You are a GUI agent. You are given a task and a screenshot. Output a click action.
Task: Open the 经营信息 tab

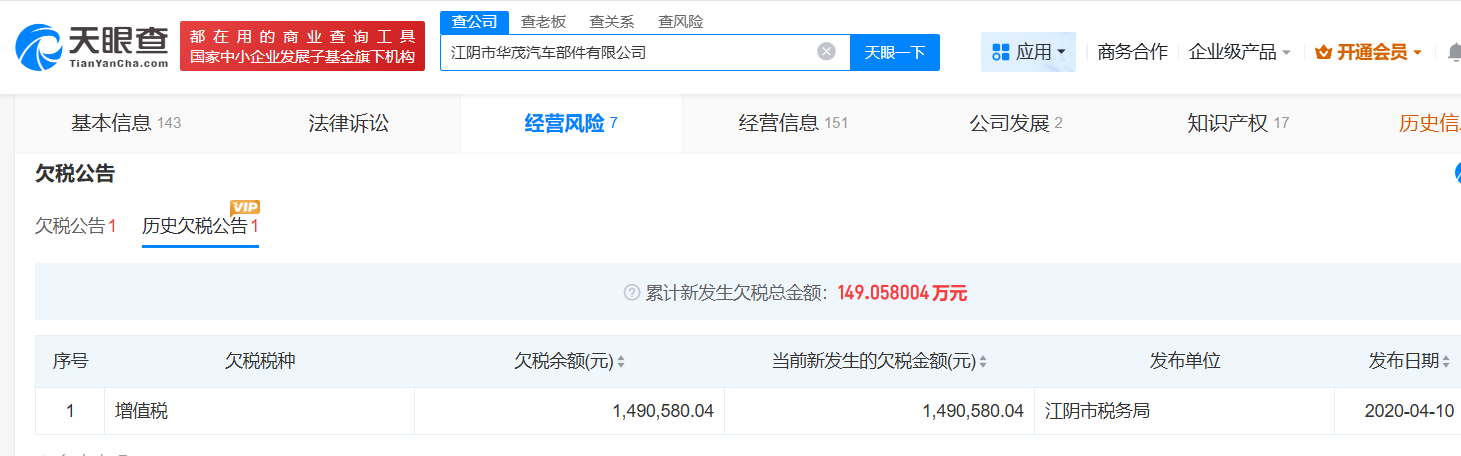click(x=792, y=124)
